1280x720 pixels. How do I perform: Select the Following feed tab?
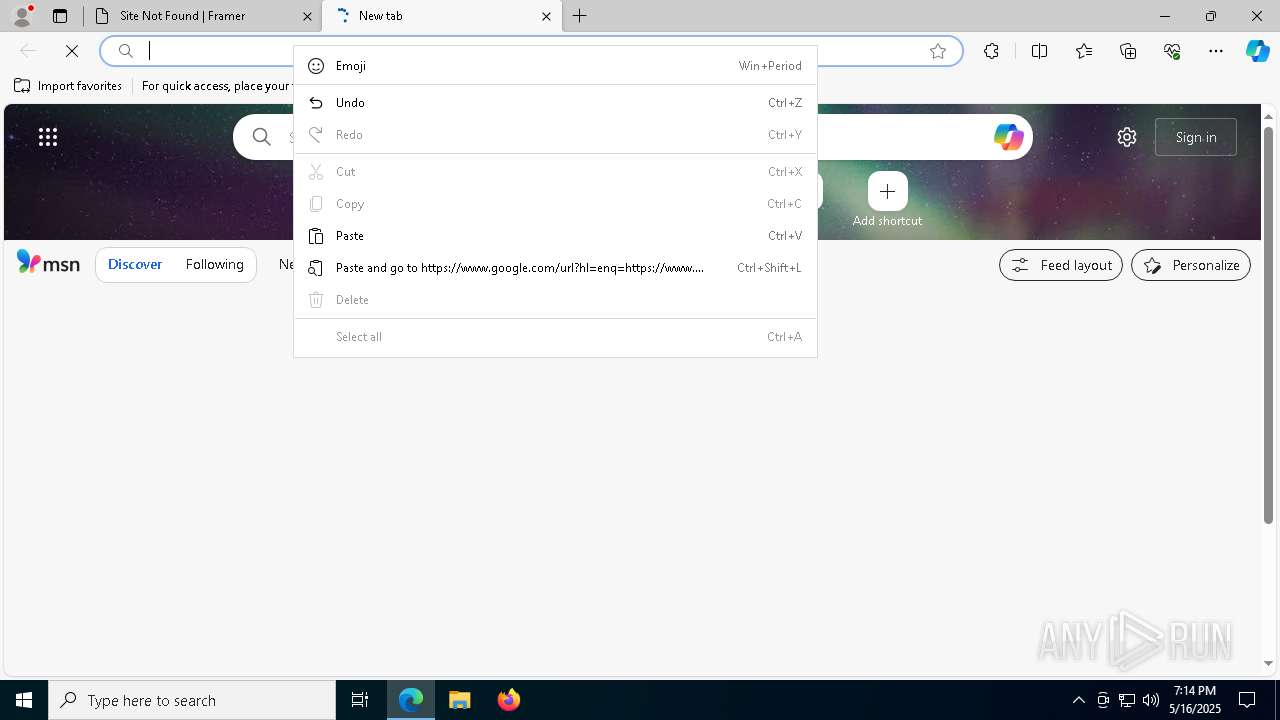coord(215,265)
